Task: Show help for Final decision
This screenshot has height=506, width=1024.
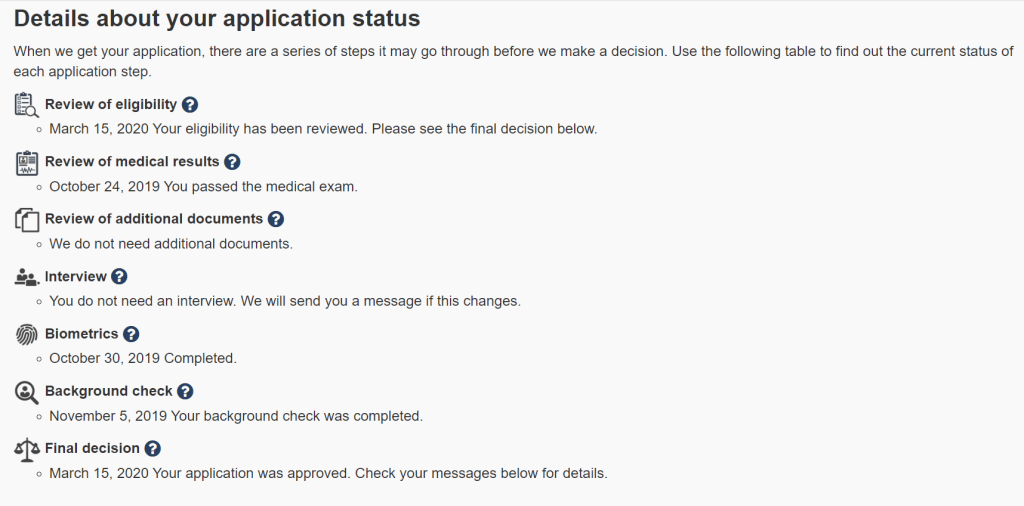Action: (152, 449)
